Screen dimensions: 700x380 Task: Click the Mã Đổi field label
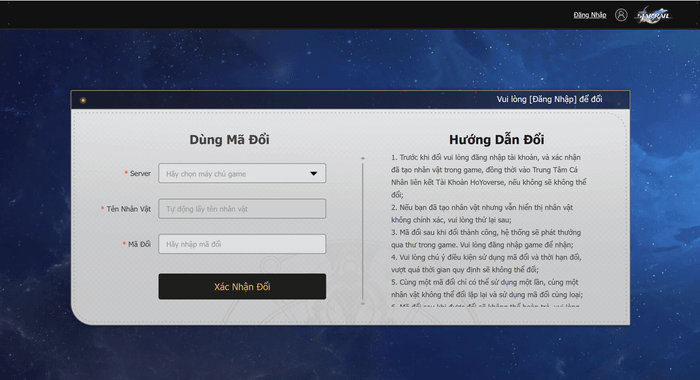[139, 244]
